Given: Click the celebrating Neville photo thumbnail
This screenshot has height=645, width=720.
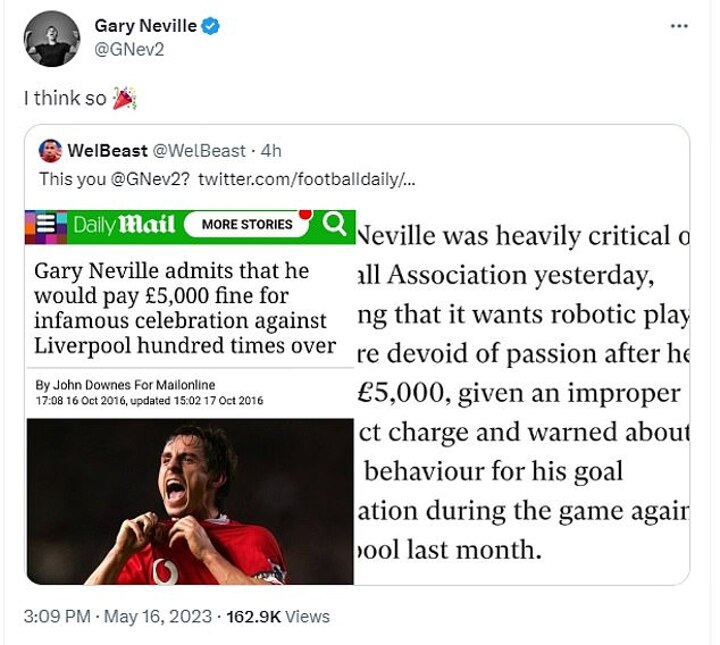Looking at the screenshot, I should pos(190,500).
